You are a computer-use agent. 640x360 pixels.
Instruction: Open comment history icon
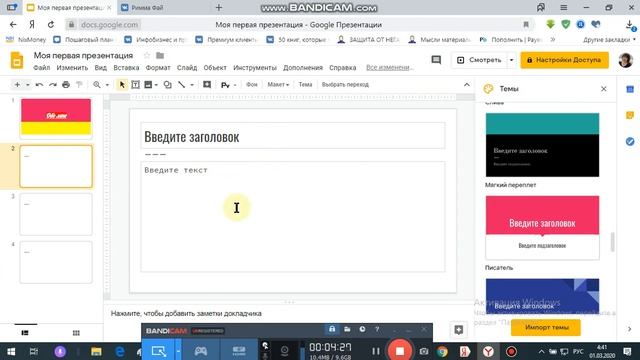coord(436,60)
